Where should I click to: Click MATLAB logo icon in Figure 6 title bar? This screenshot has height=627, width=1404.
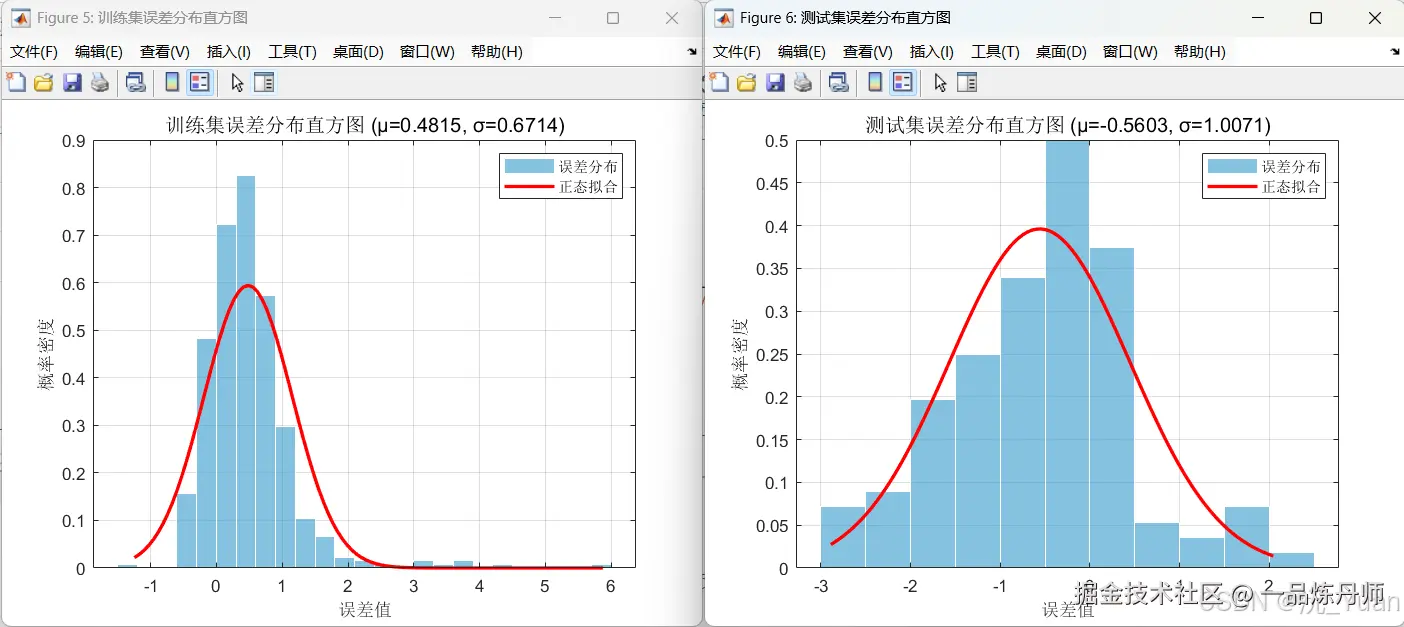coord(723,18)
